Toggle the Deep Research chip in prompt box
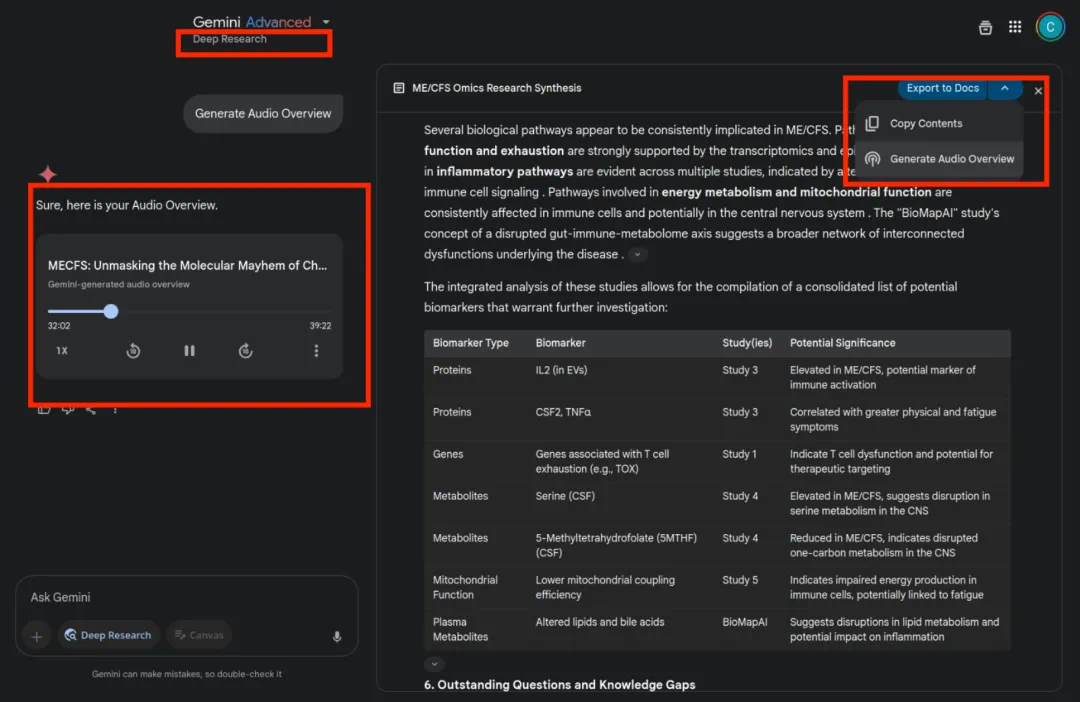This screenshot has width=1080, height=702. tap(108, 635)
